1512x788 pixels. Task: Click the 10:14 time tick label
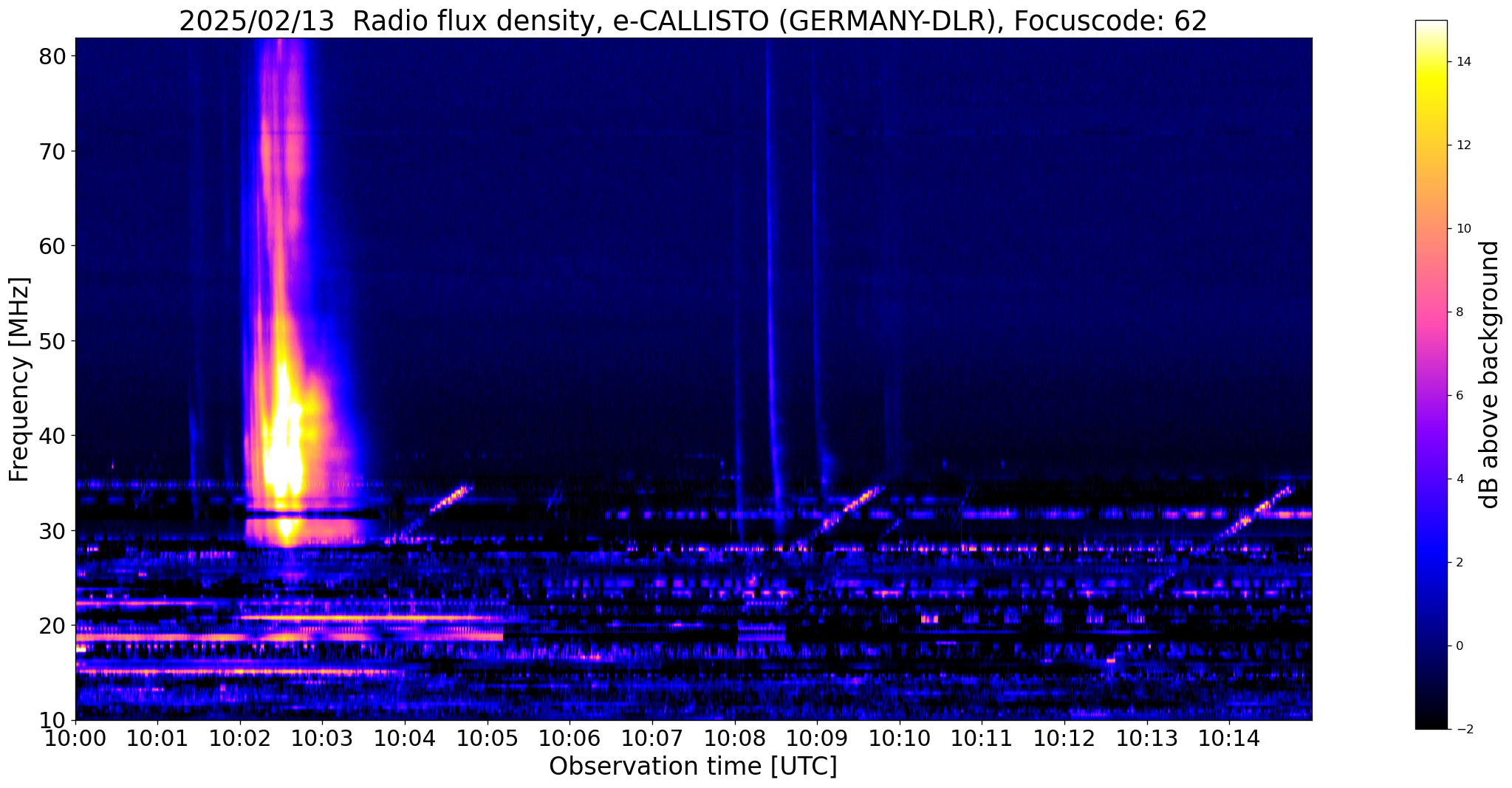(1229, 739)
